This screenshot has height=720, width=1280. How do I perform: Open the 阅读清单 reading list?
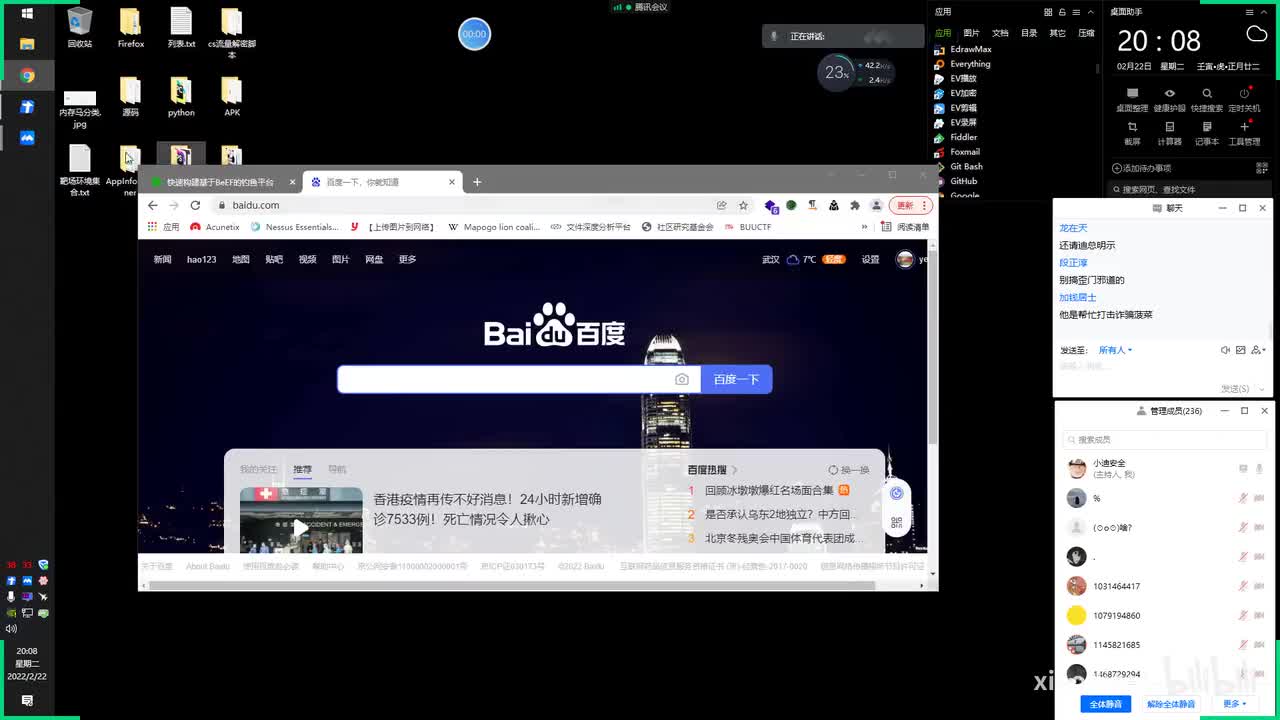coord(906,227)
